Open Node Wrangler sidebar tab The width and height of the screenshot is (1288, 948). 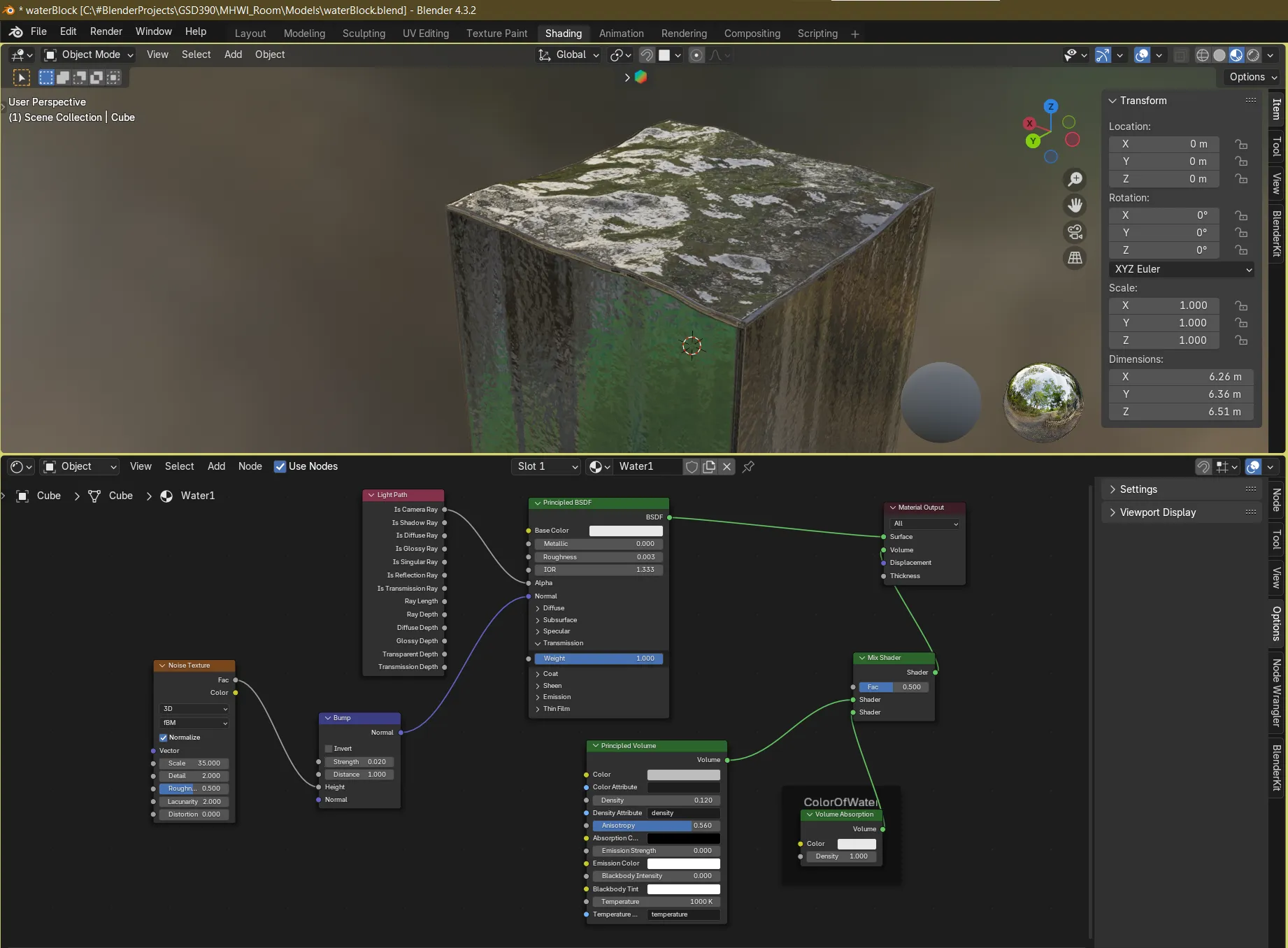pos(1277,693)
